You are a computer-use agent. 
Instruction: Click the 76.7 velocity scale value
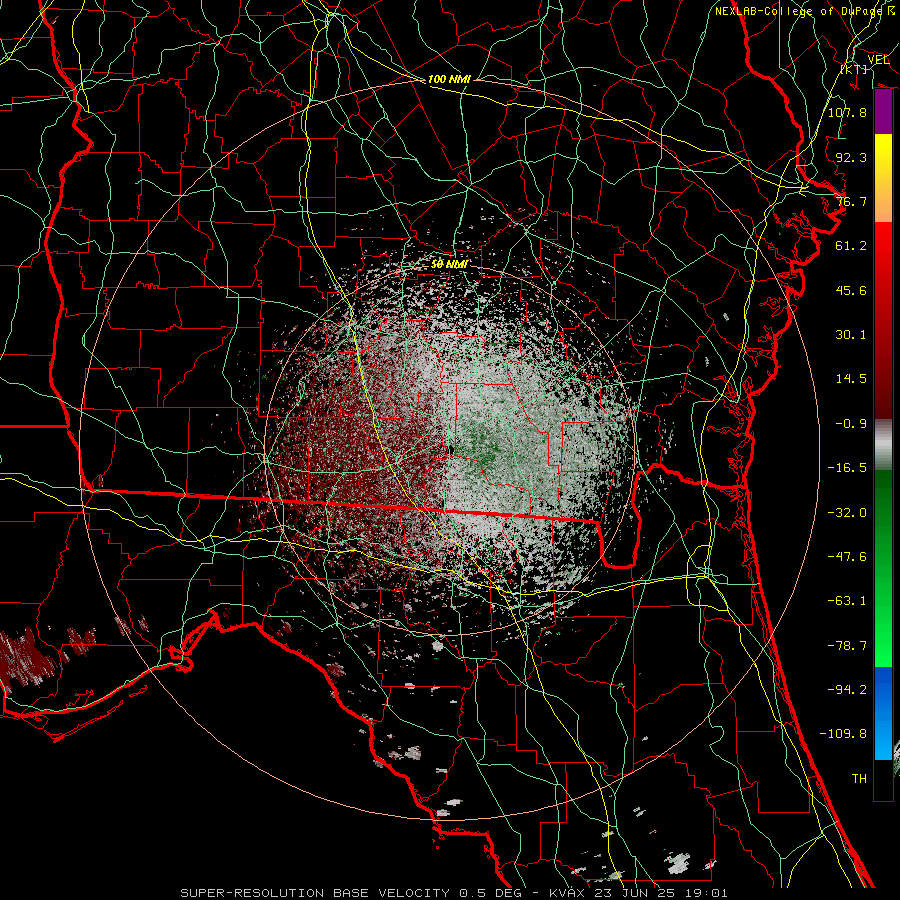coord(851,201)
